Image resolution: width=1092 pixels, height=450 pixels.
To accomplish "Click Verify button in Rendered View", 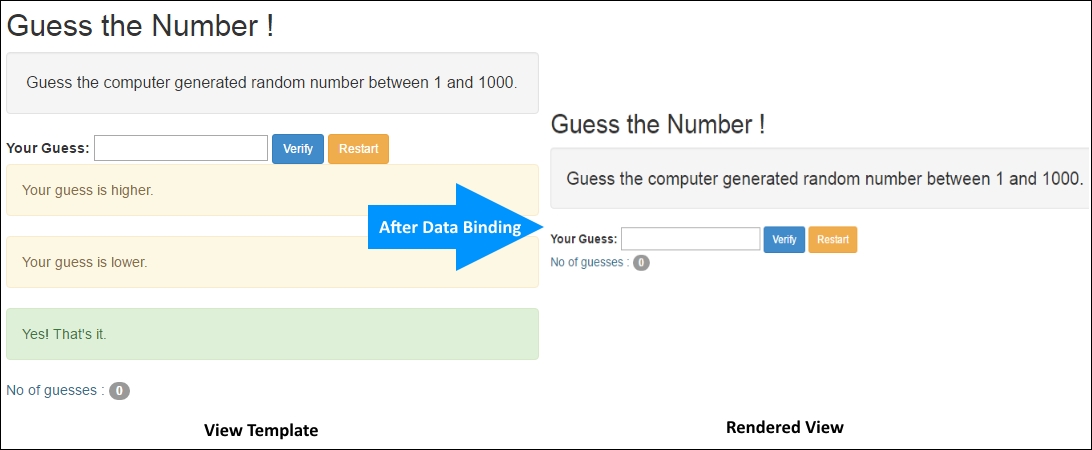I will pyautogui.click(x=784, y=240).
